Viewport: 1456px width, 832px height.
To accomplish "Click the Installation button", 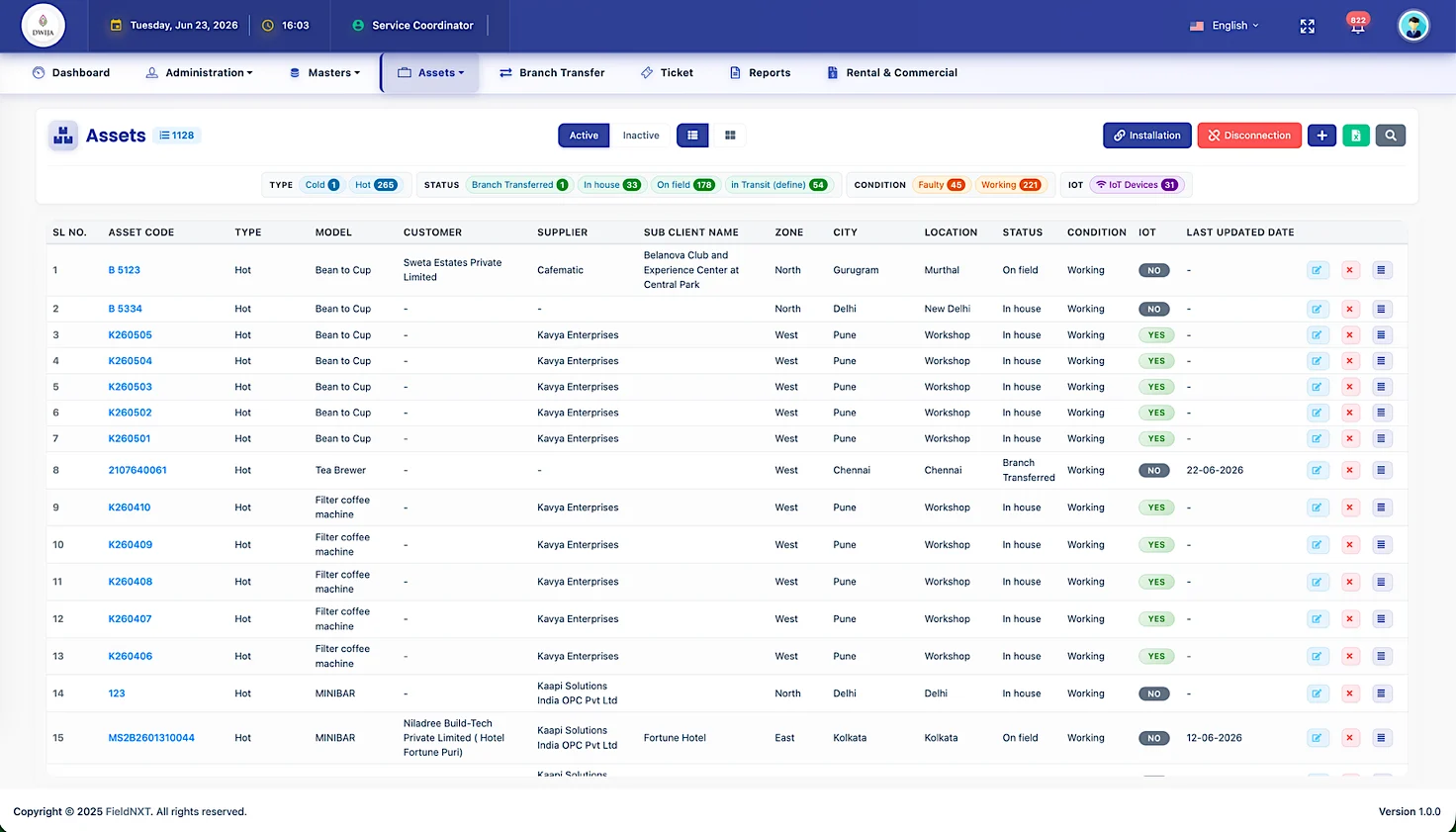I will 1147,136.
